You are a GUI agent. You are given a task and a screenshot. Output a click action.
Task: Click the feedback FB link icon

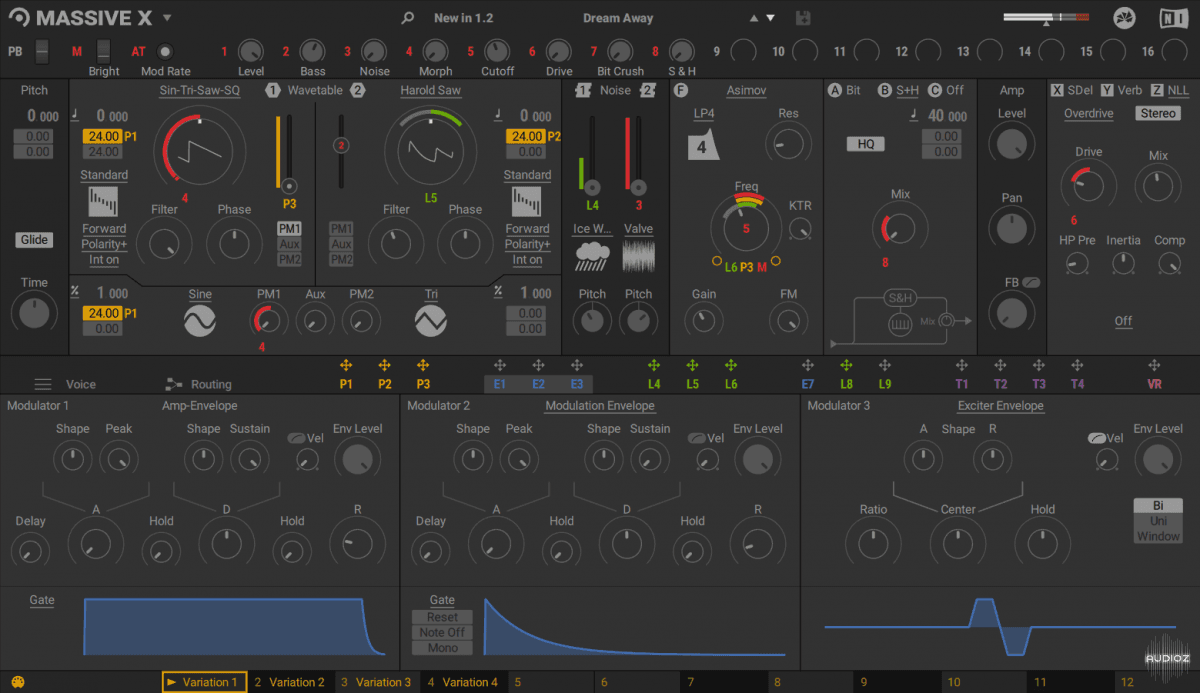click(x=1032, y=283)
